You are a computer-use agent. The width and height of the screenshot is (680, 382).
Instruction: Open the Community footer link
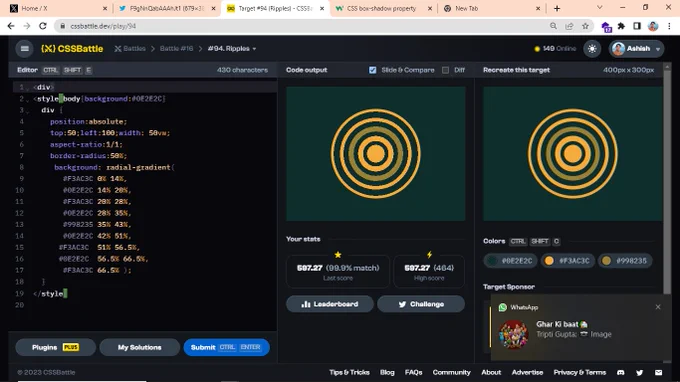pos(451,372)
